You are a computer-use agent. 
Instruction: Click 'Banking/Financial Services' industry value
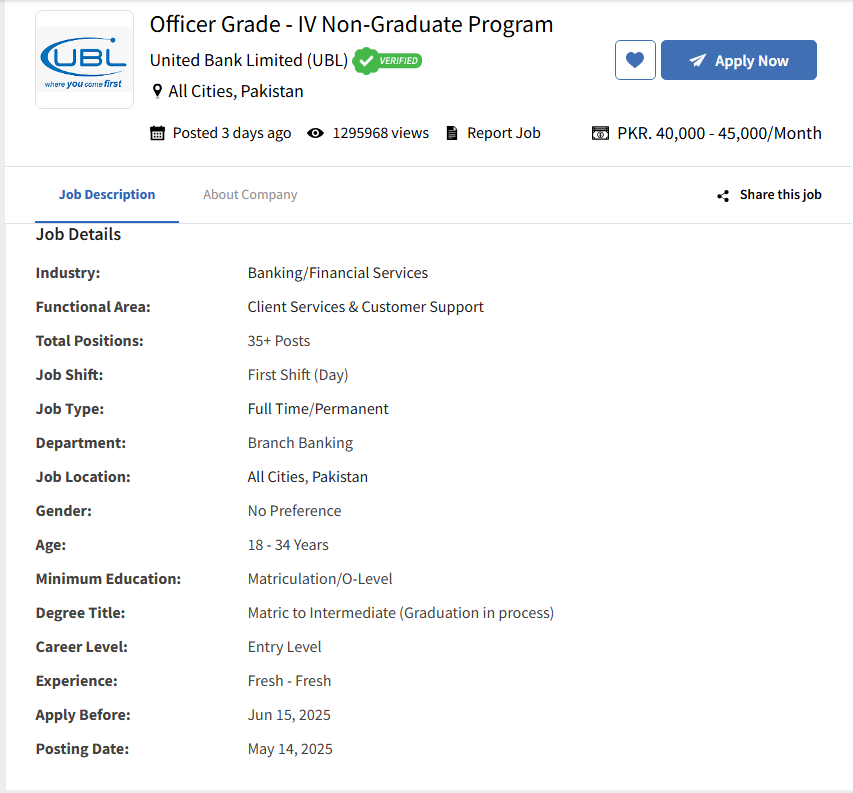(338, 272)
